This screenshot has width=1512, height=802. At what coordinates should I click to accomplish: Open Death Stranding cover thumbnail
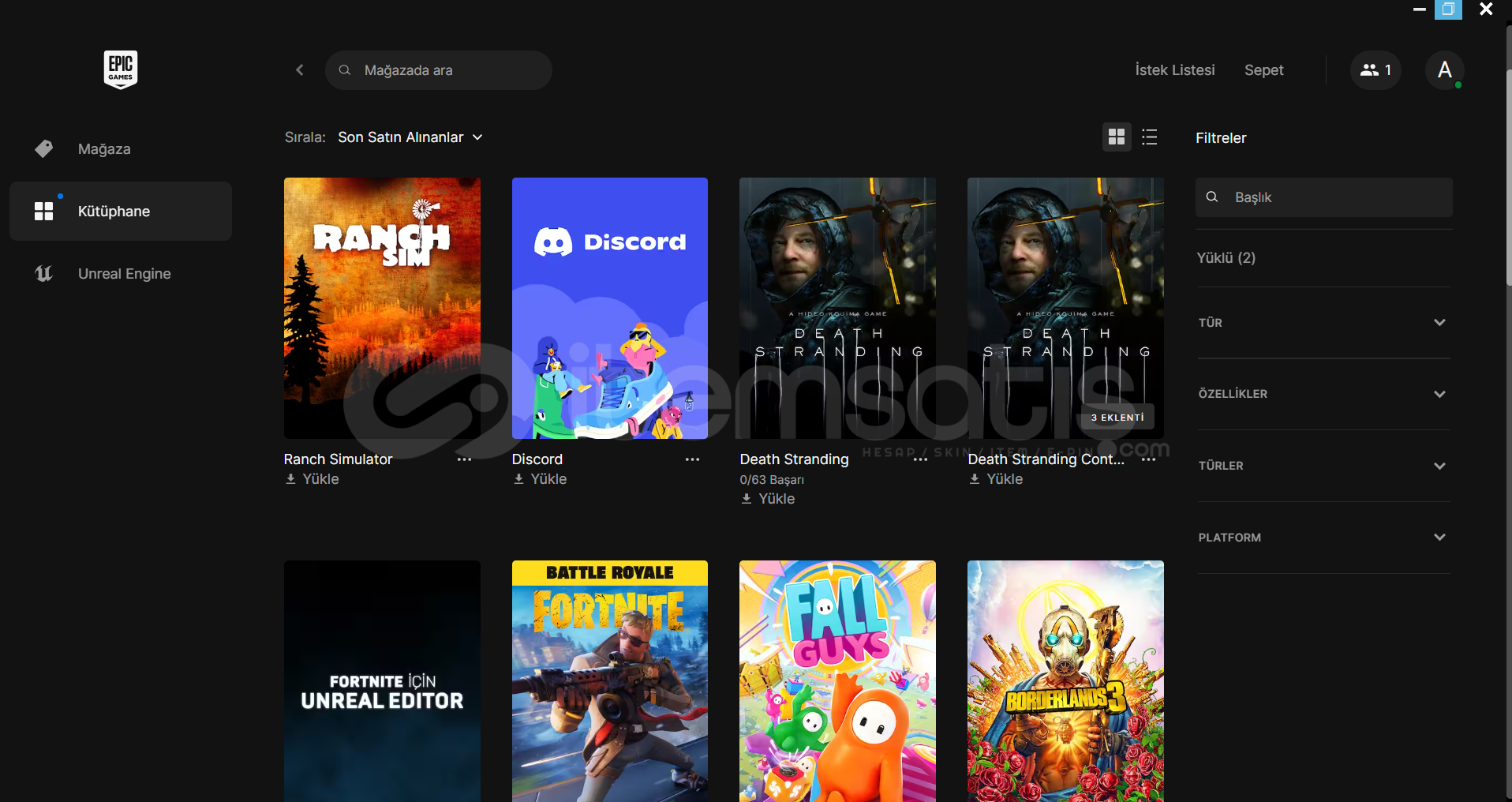click(837, 308)
